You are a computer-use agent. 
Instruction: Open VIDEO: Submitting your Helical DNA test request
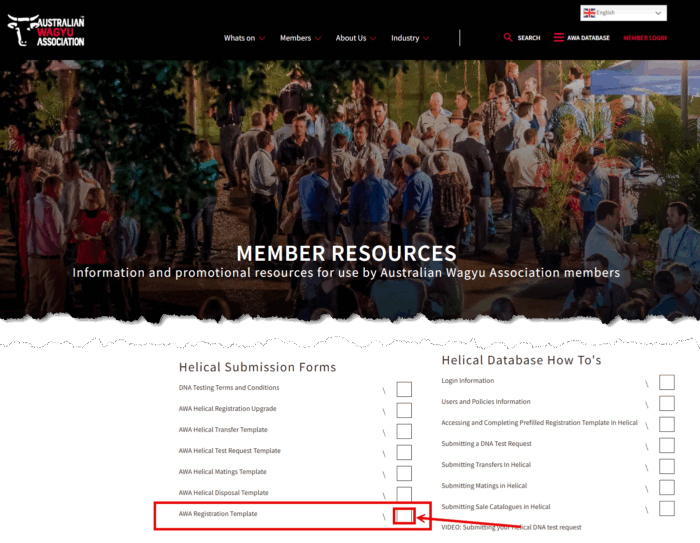tap(511, 527)
